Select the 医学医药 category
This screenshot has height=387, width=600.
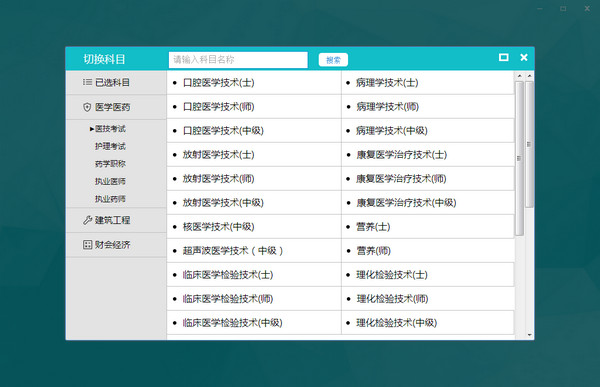(116, 107)
